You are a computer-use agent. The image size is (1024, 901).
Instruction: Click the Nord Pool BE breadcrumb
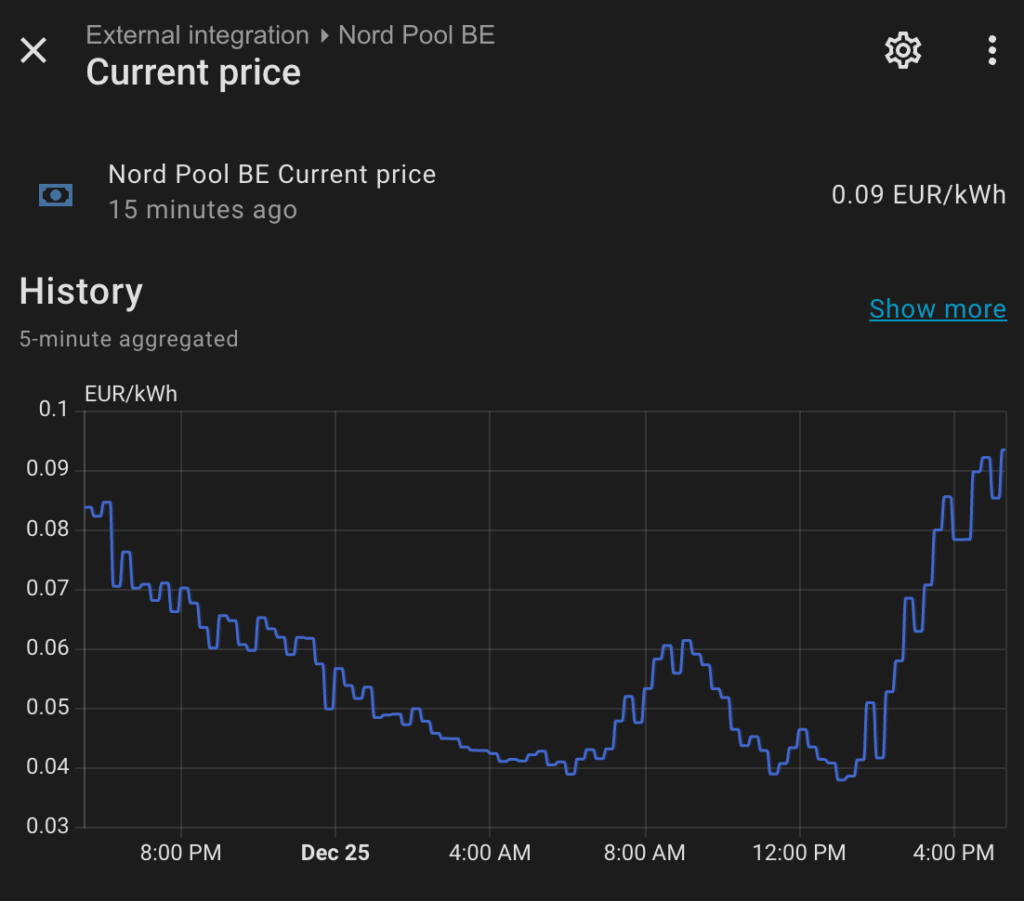tap(416, 35)
